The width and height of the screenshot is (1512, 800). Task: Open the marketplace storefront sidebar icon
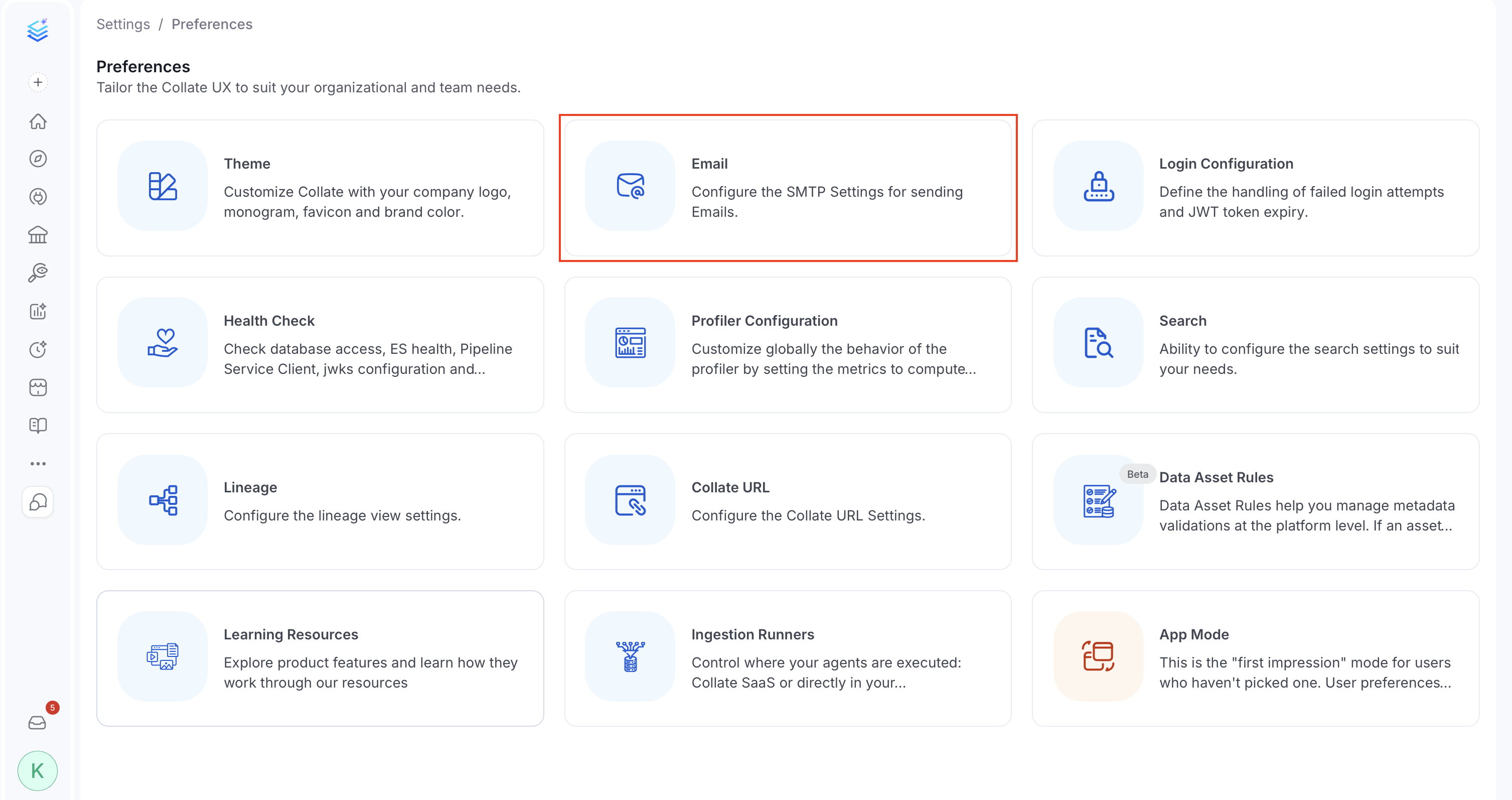(38, 387)
